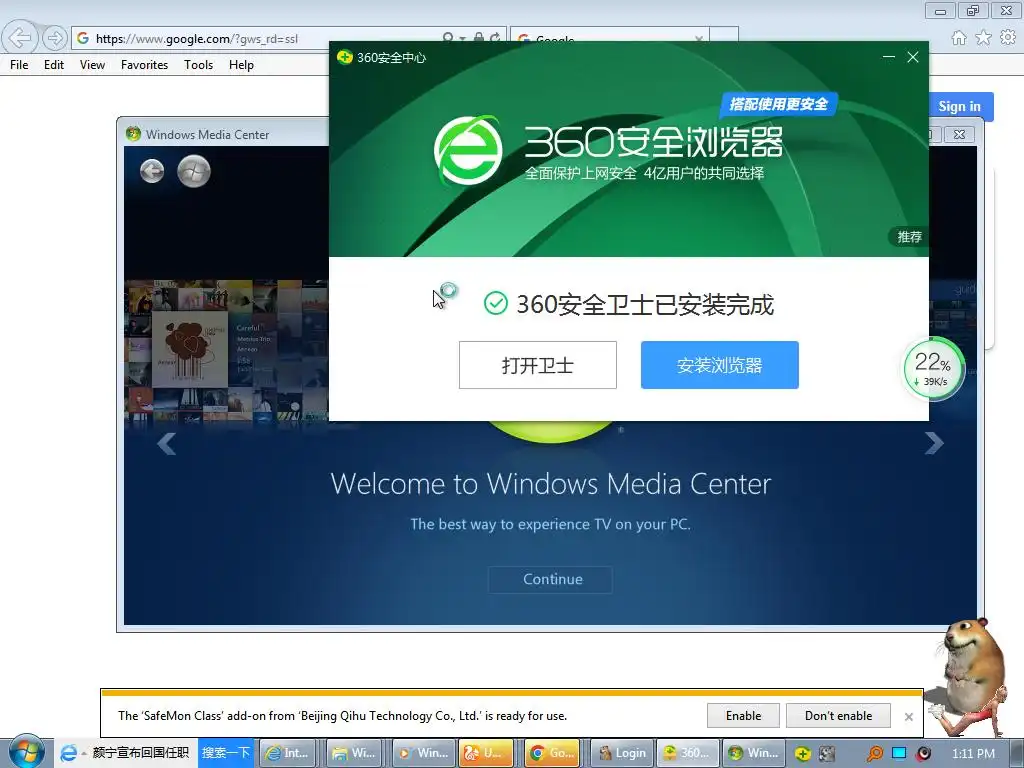Viewport: 1024px width, 768px height.
Task: Click blue monitor tray icon
Action: pos(899,754)
